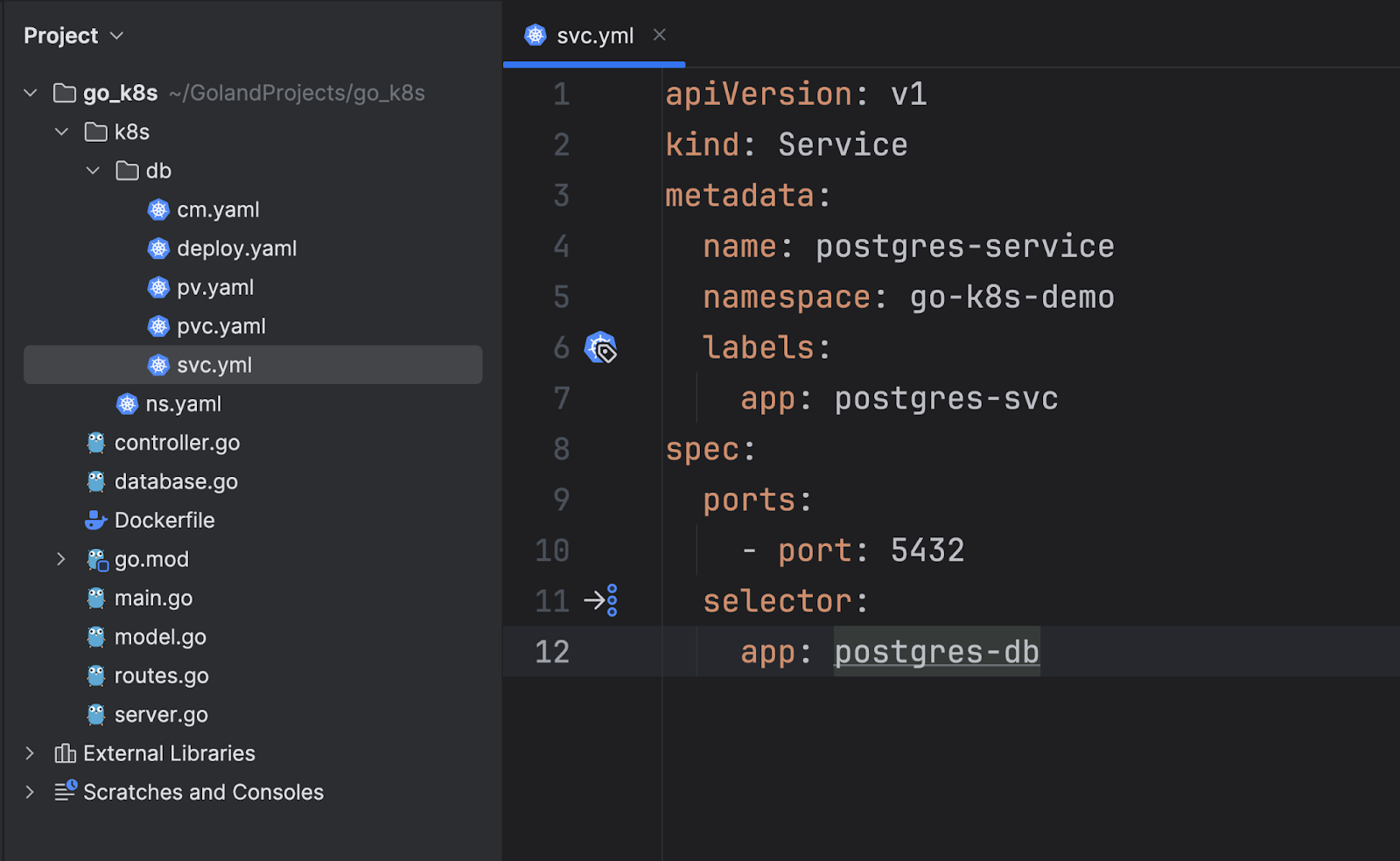This screenshot has width=1400, height=861.
Task: Click the Kubernetes icon of pv.yaml
Action: (158, 287)
